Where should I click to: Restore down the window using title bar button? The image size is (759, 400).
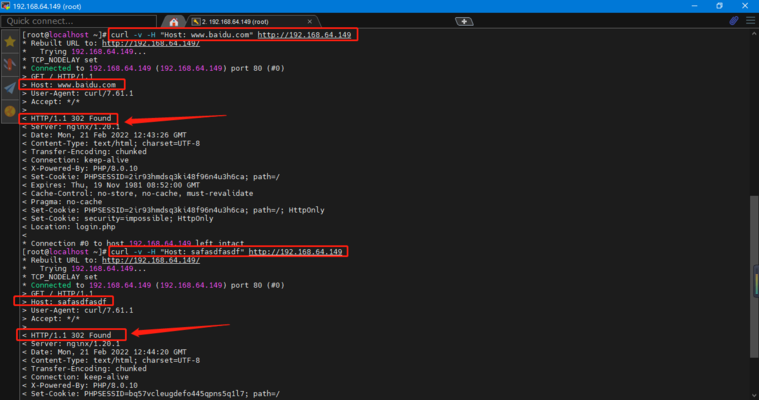point(718,6)
